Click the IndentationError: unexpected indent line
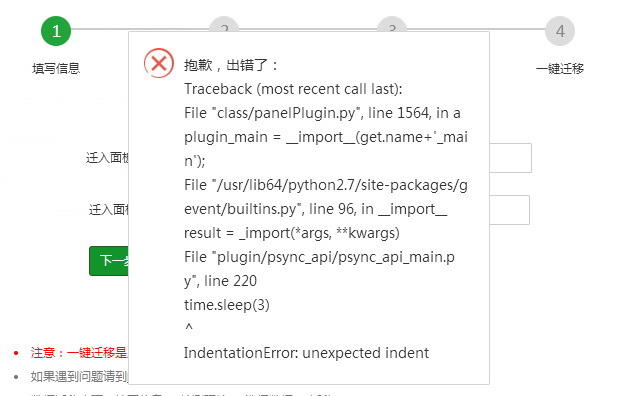This screenshot has width=636, height=396. pyautogui.click(x=306, y=353)
